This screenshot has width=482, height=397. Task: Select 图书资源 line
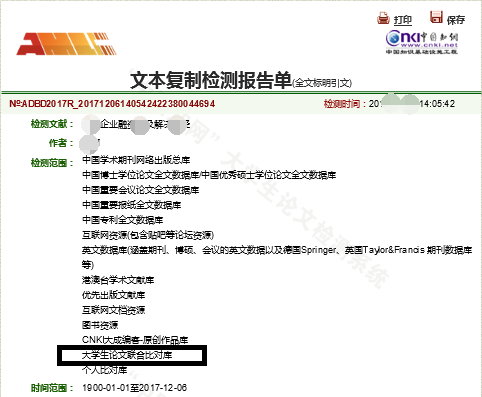coord(100,325)
